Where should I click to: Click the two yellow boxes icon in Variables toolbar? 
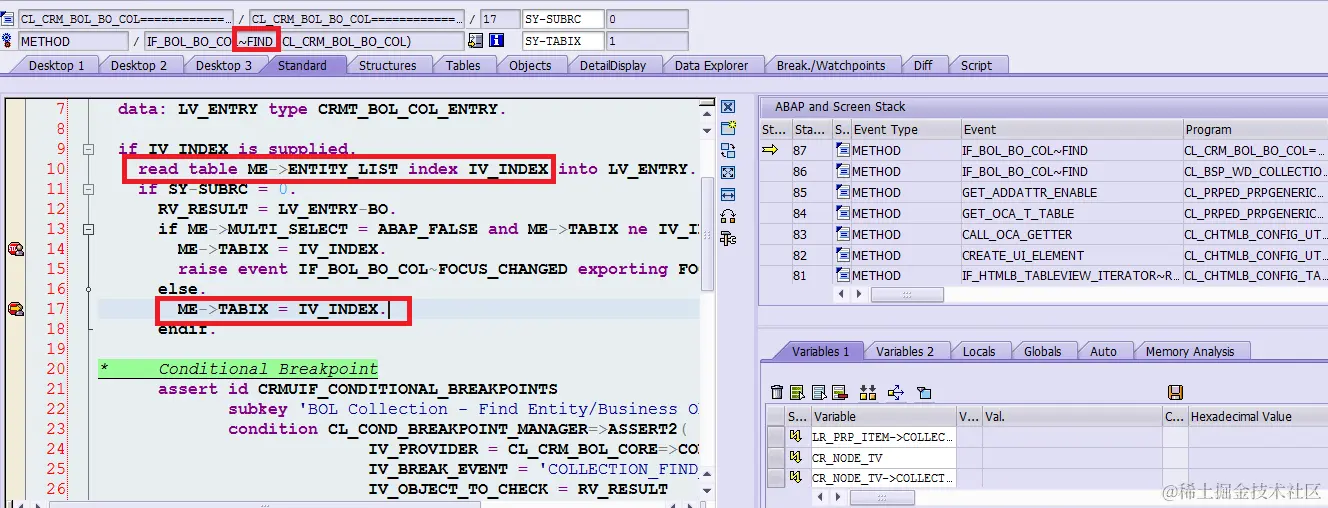867,392
